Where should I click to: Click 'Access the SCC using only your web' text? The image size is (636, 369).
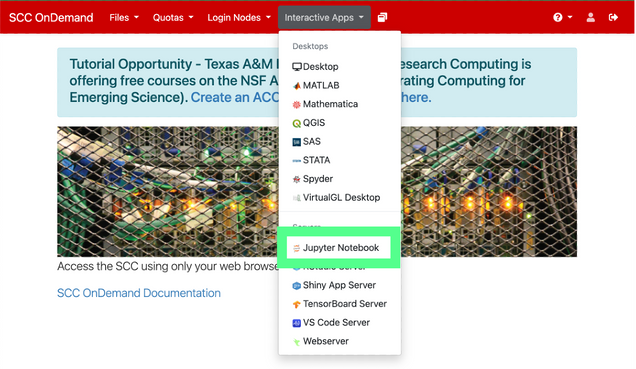(168, 266)
